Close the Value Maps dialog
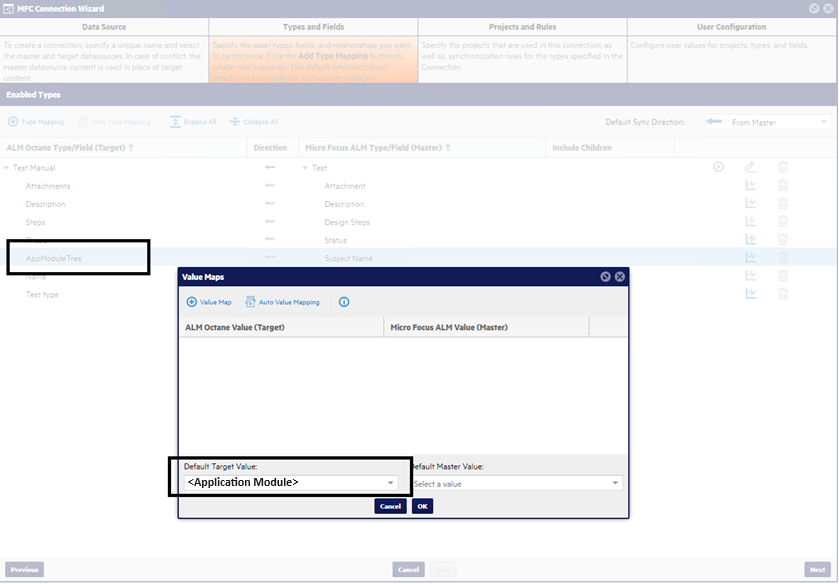839x584 pixels. pos(620,277)
